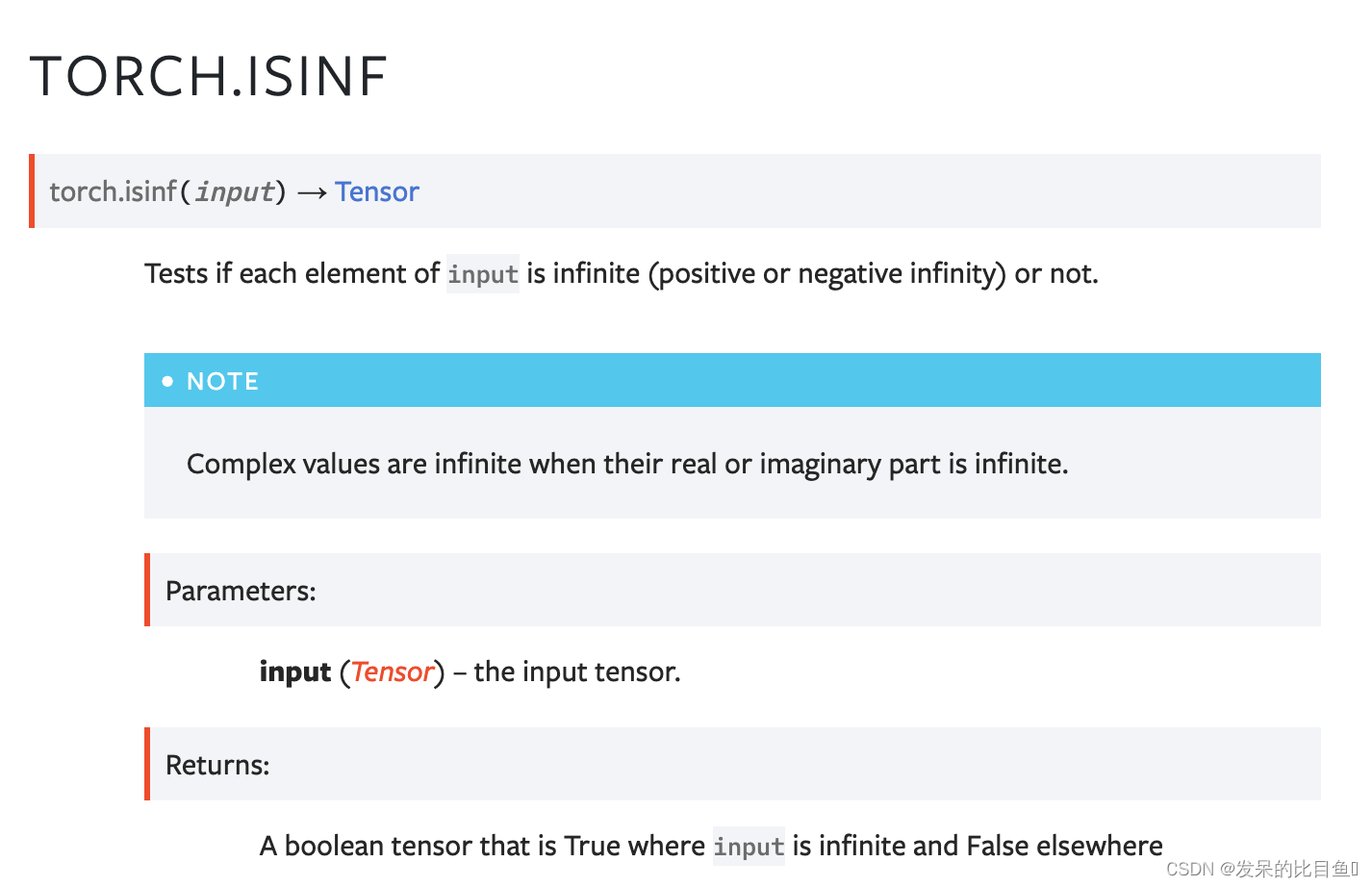Image resolution: width=1372 pixels, height=887 pixels.
Task: Click the Parameters: section label
Action: 241,591
